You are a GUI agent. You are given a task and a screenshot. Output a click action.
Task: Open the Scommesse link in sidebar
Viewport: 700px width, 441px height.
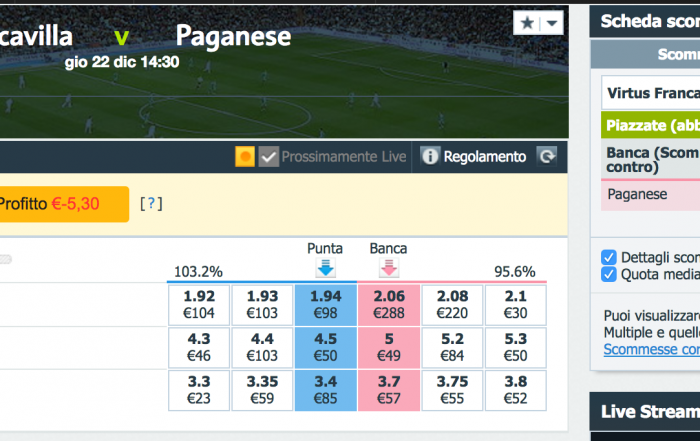tap(652, 349)
